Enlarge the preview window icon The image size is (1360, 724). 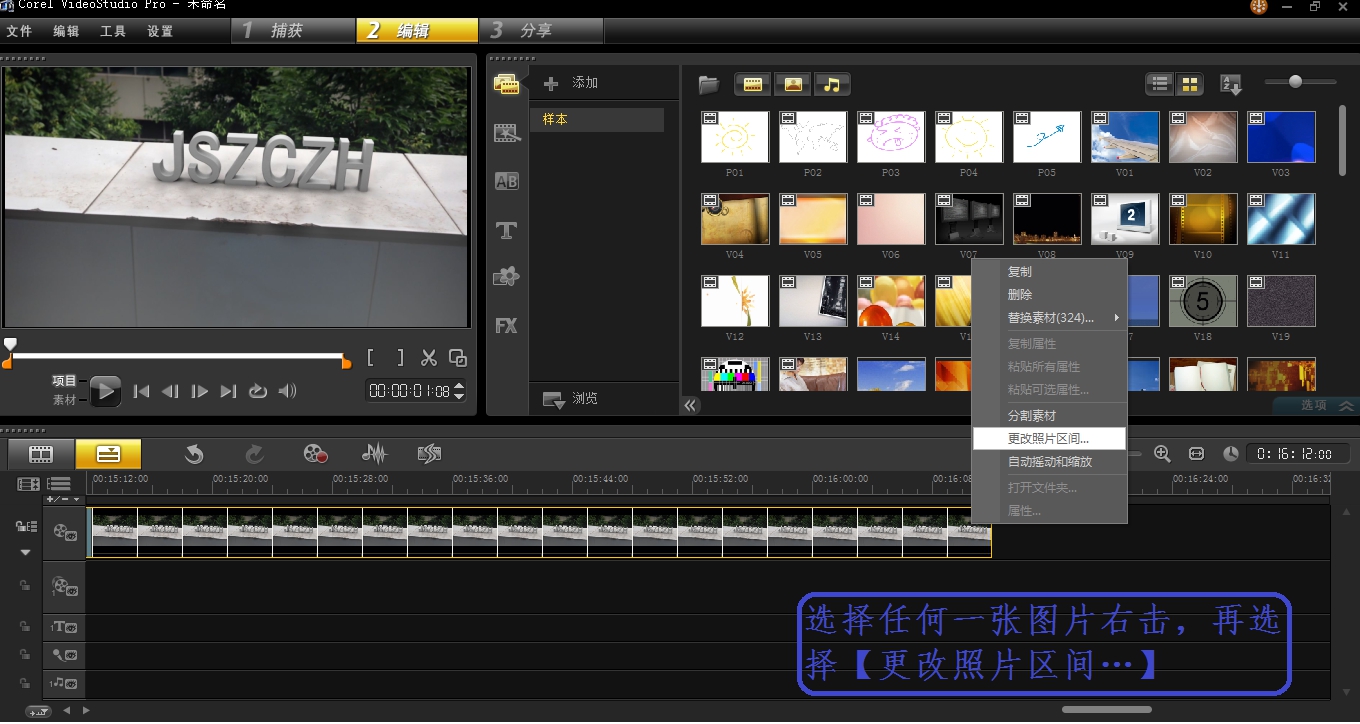(458, 358)
